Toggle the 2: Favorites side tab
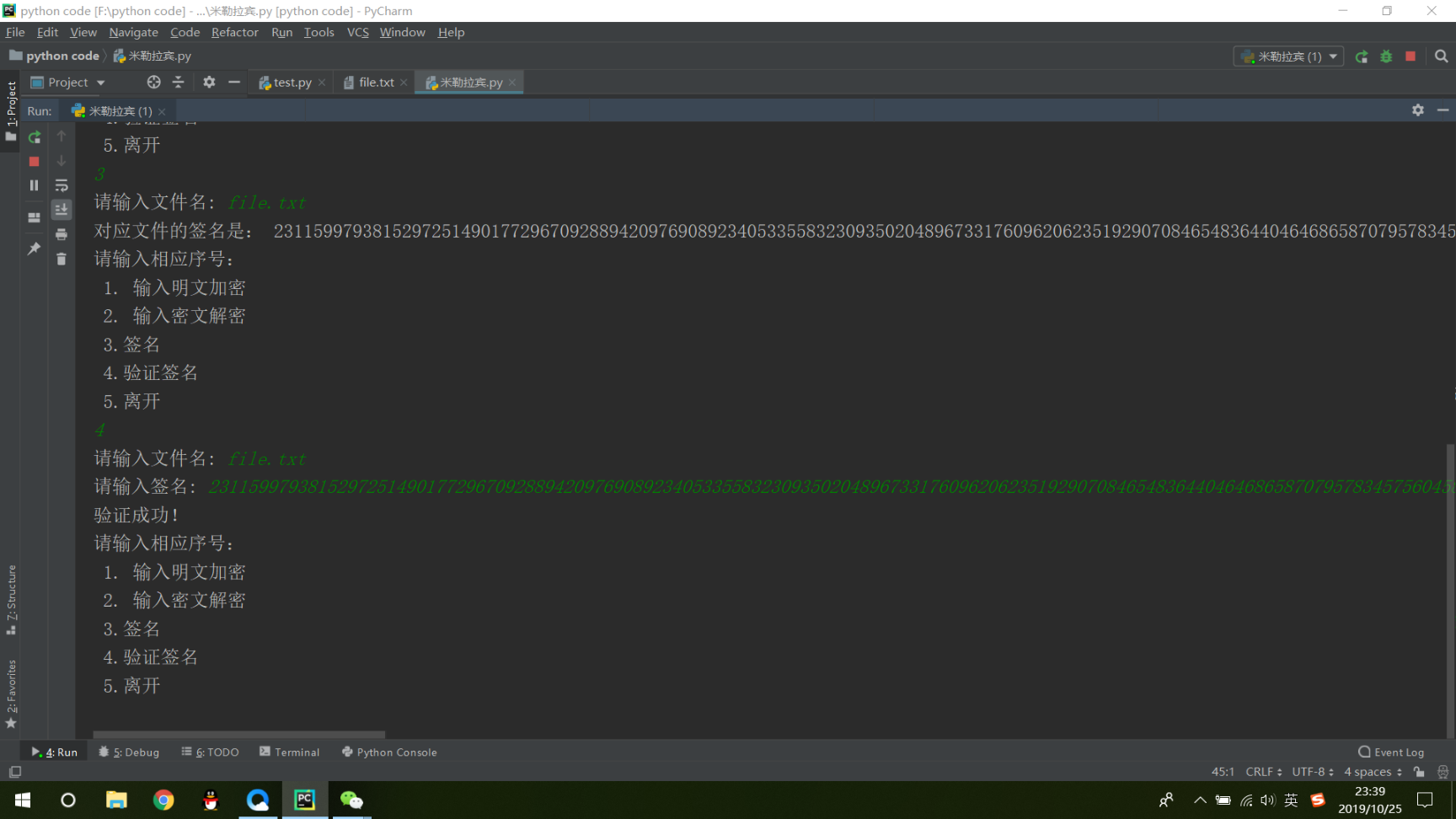This screenshot has height=819, width=1456. click(x=11, y=693)
